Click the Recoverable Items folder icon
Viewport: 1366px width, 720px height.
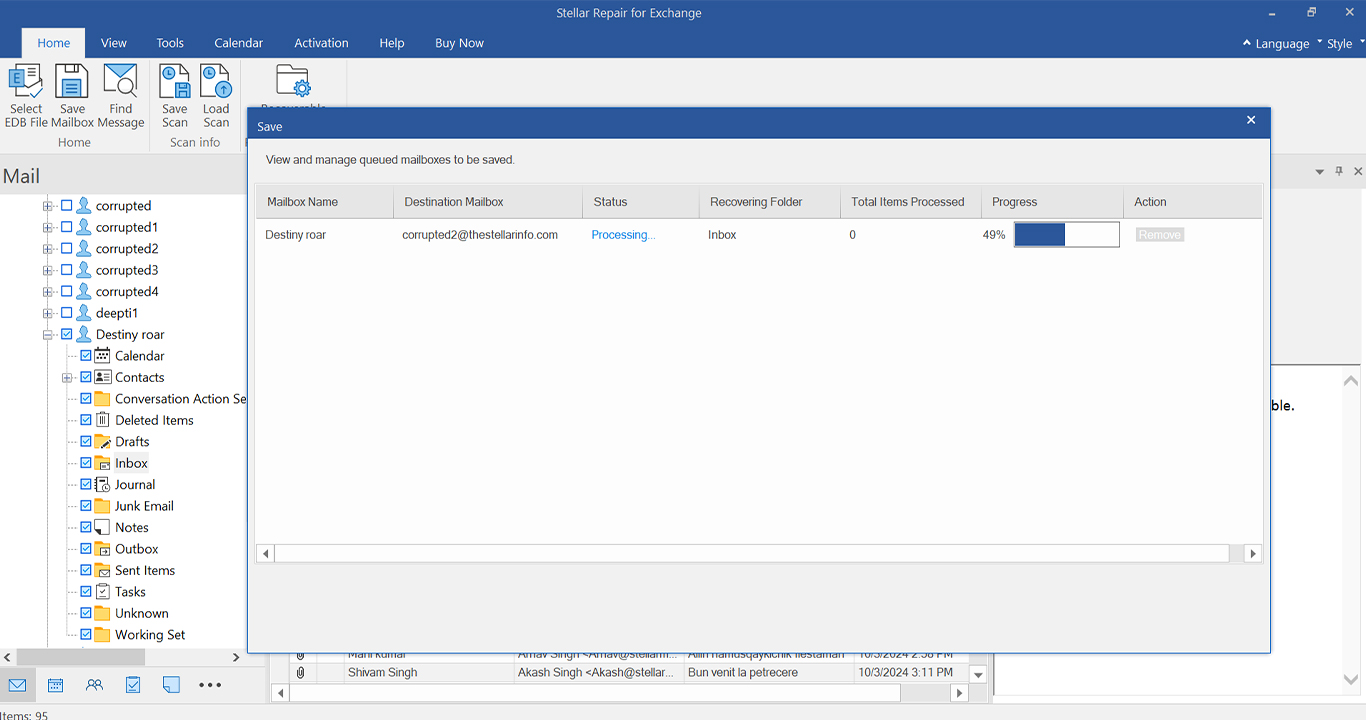[x=293, y=80]
